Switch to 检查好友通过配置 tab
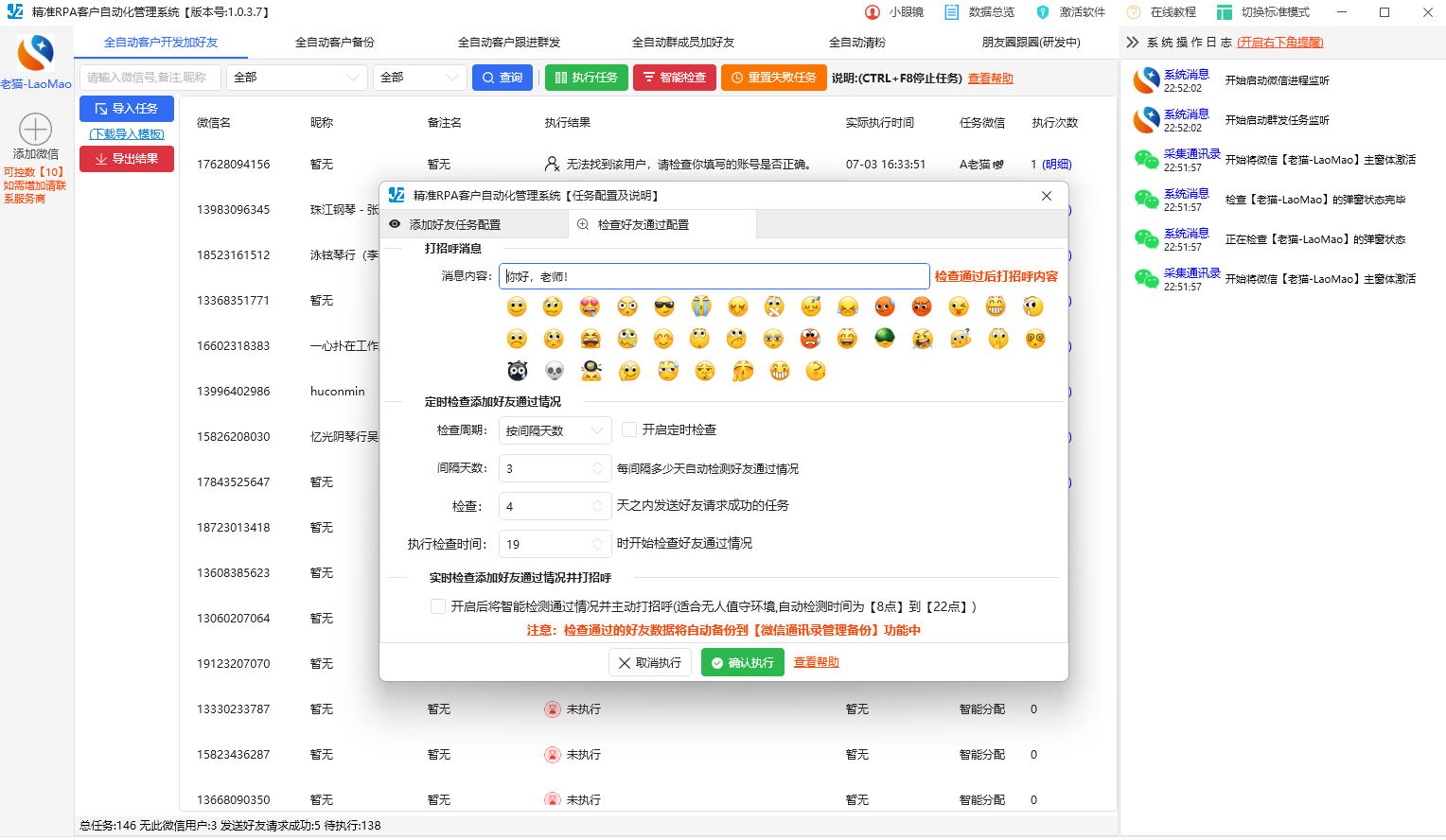Viewport: 1446px width, 840px height. pyautogui.click(x=661, y=224)
